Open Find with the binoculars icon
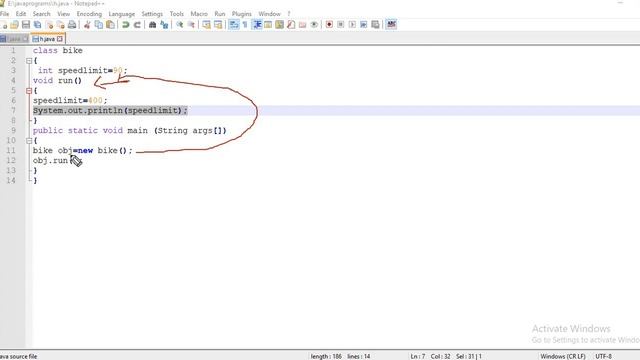 click(152, 25)
